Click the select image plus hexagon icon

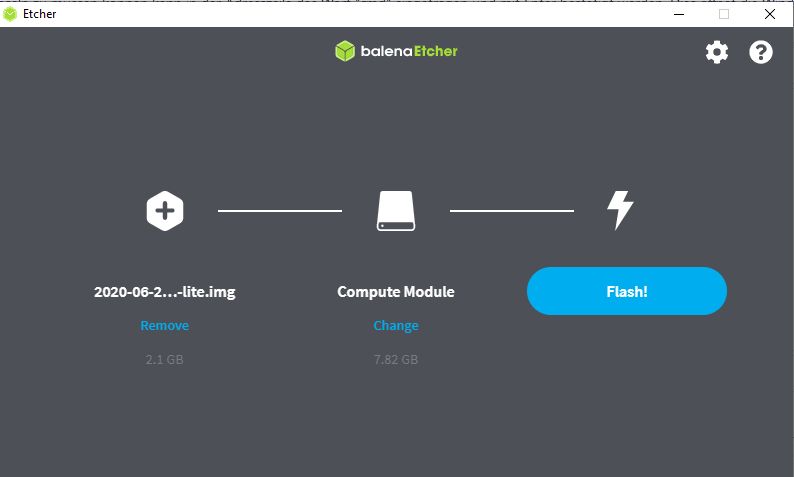click(165, 211)
